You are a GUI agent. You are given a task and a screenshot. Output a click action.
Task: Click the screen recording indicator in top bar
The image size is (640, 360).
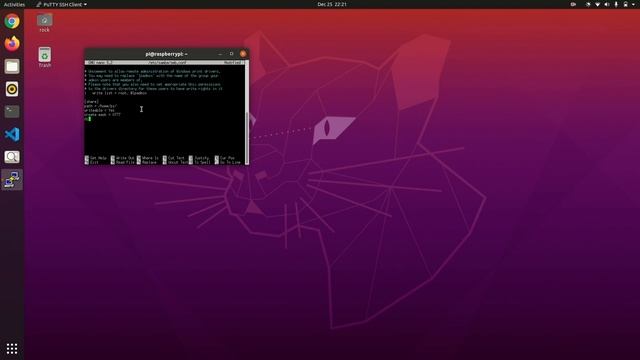pyautogui.click(x=573, y=4)
